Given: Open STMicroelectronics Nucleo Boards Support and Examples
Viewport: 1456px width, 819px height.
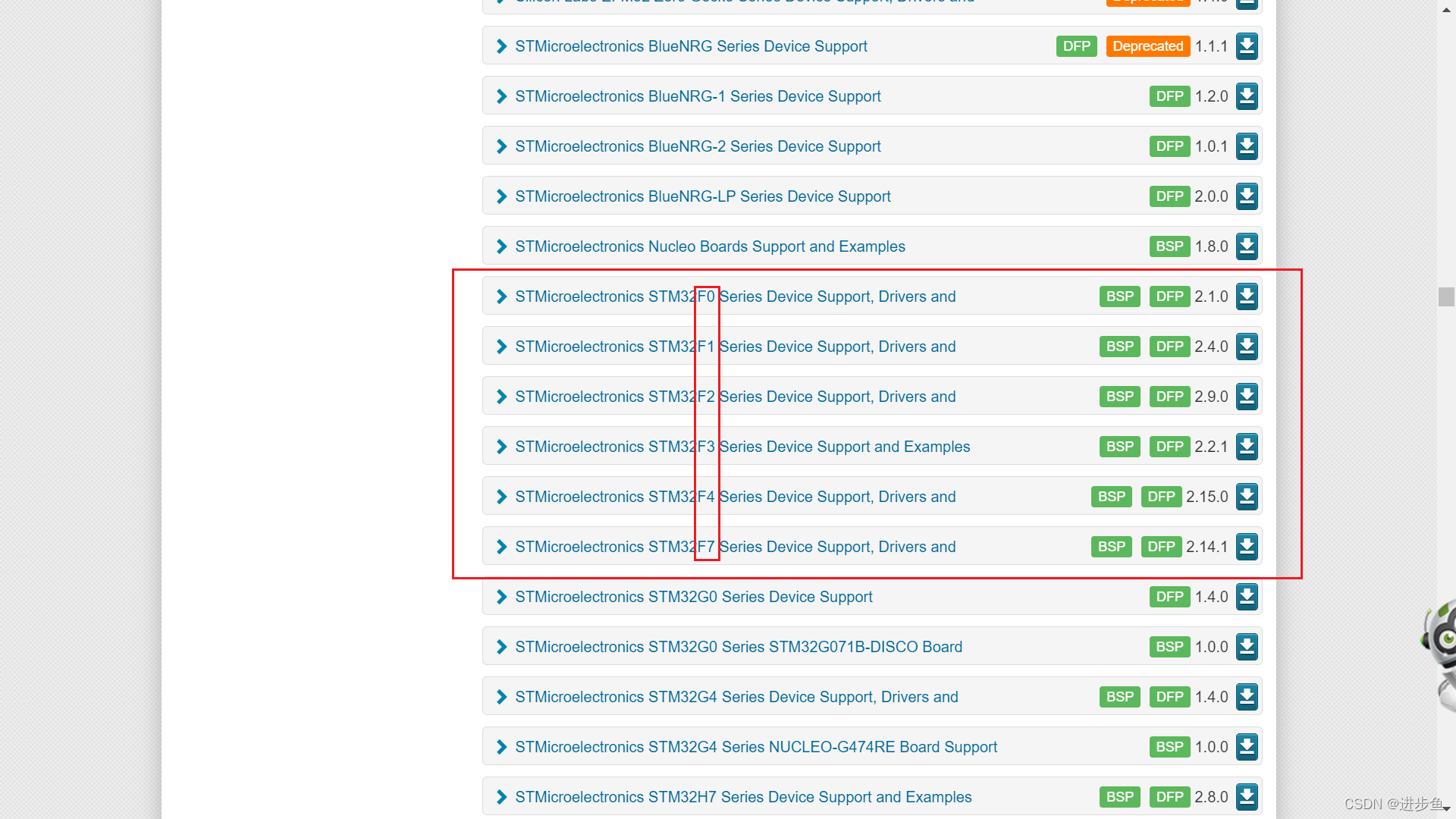Looking at the screenshot, I should coord(710,246).
